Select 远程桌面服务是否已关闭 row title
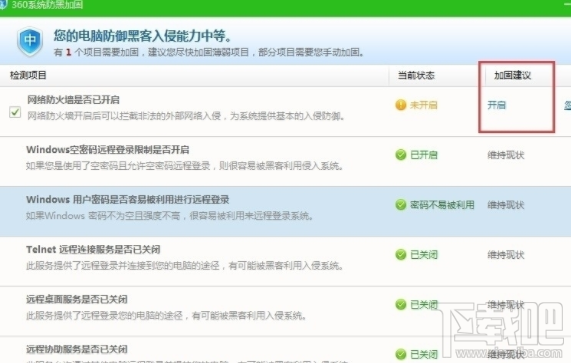 77,299
